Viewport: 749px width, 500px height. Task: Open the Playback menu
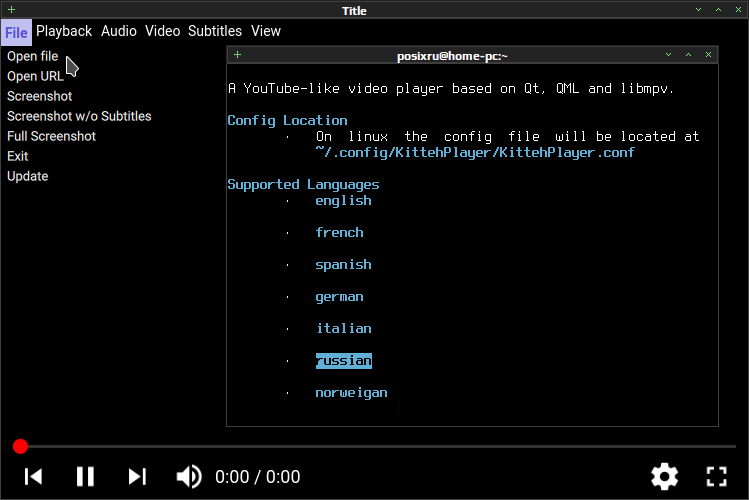[64, 31]
